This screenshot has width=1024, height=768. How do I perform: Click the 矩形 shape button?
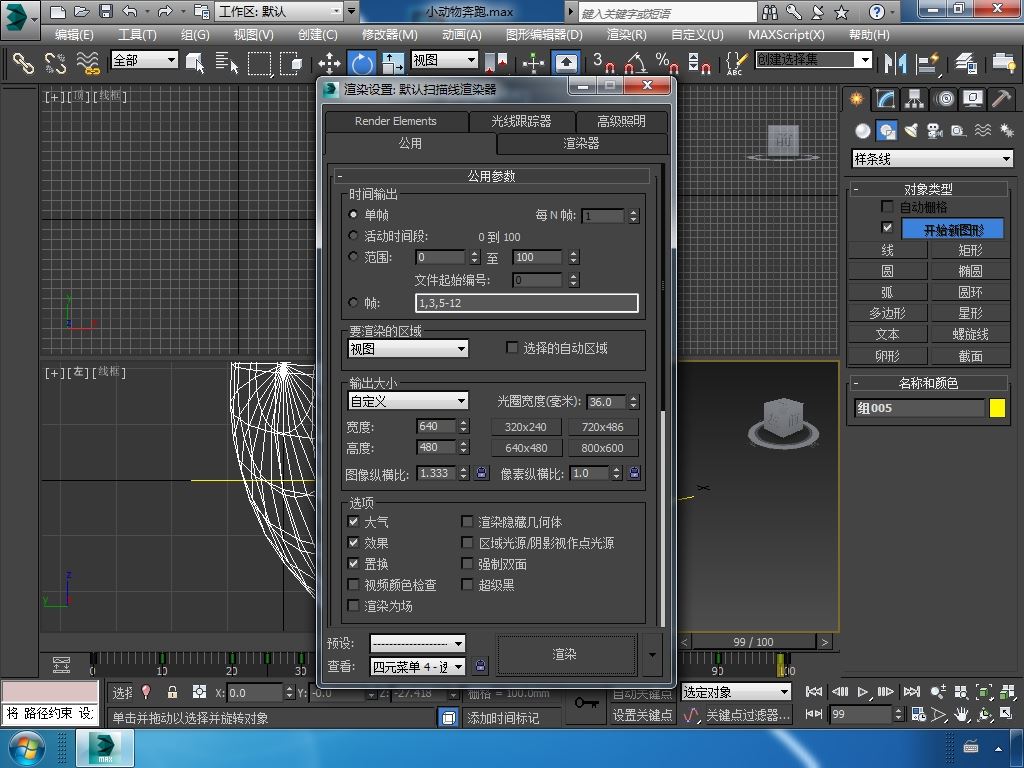tap(970, 250)
